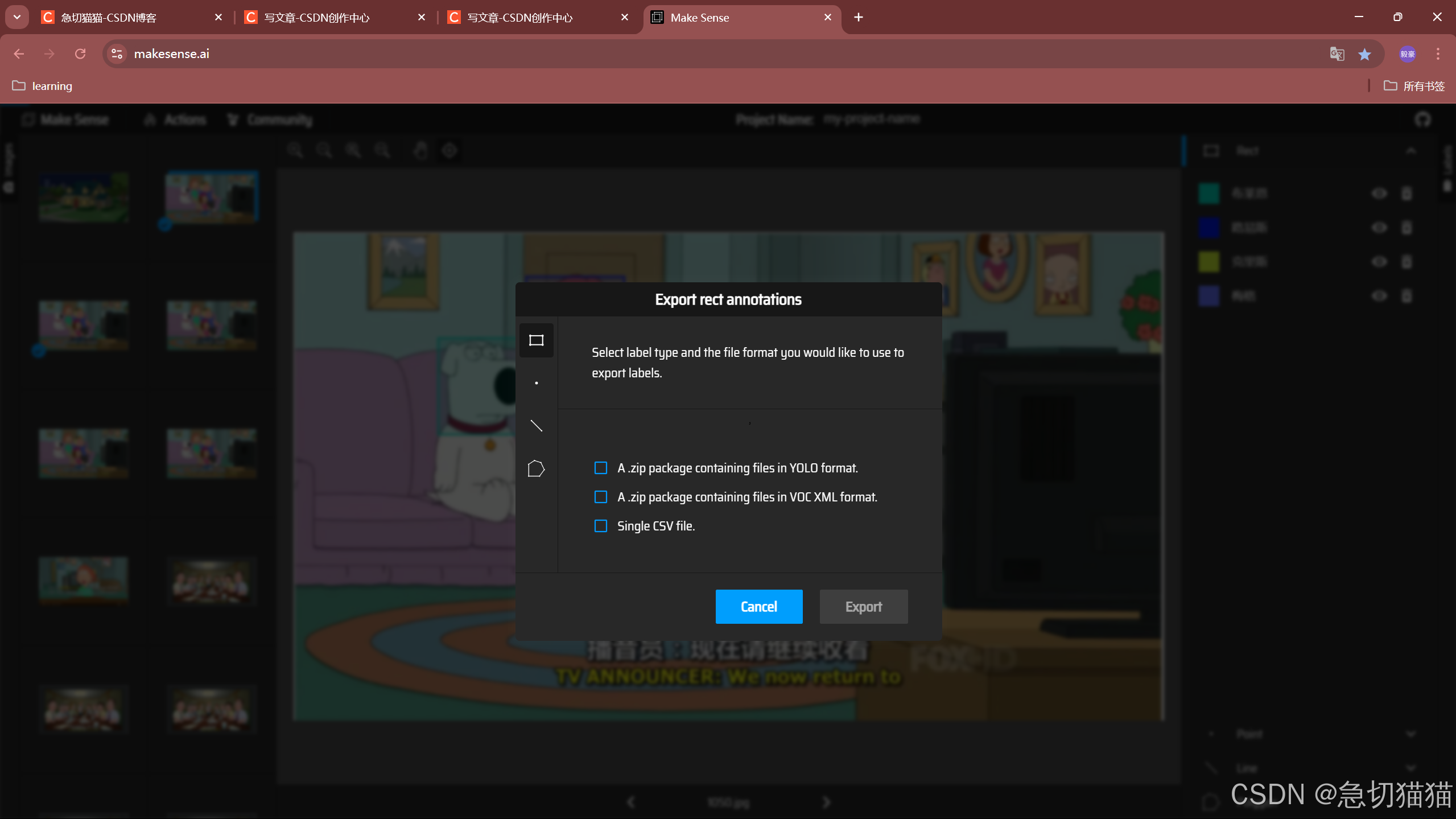Open the site information icon beside URL
Screen dimensions: 1456x819
pos(117,53)
